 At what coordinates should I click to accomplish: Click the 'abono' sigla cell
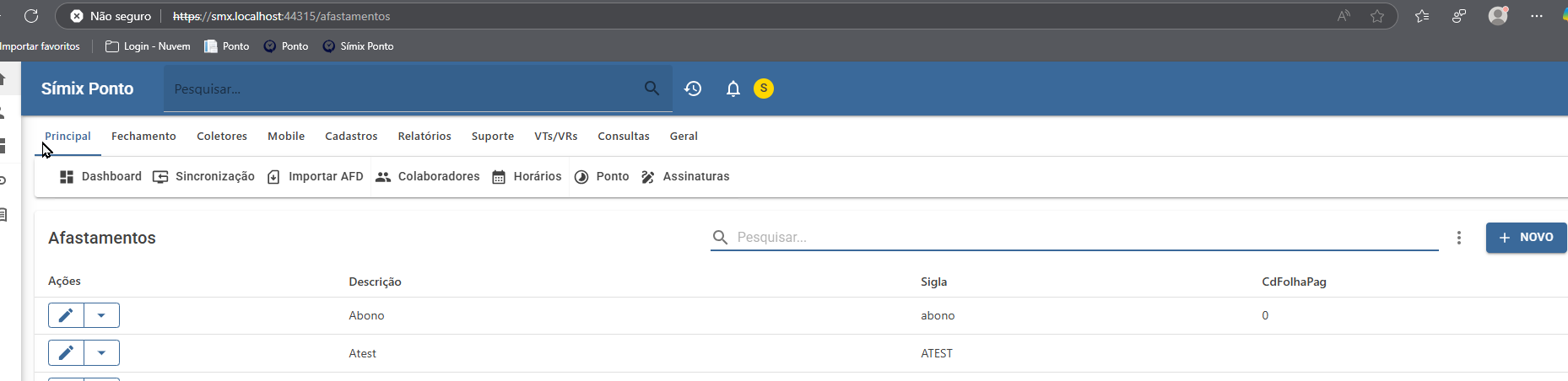coord(938,315)
